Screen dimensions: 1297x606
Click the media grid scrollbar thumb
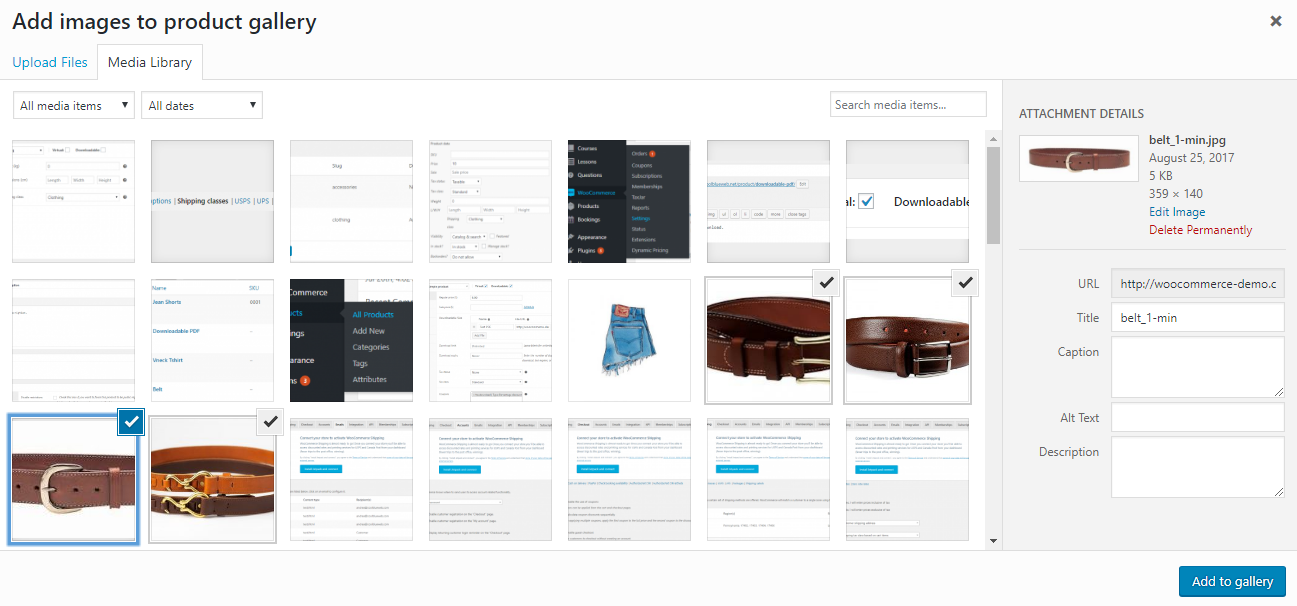coord(993,195)
